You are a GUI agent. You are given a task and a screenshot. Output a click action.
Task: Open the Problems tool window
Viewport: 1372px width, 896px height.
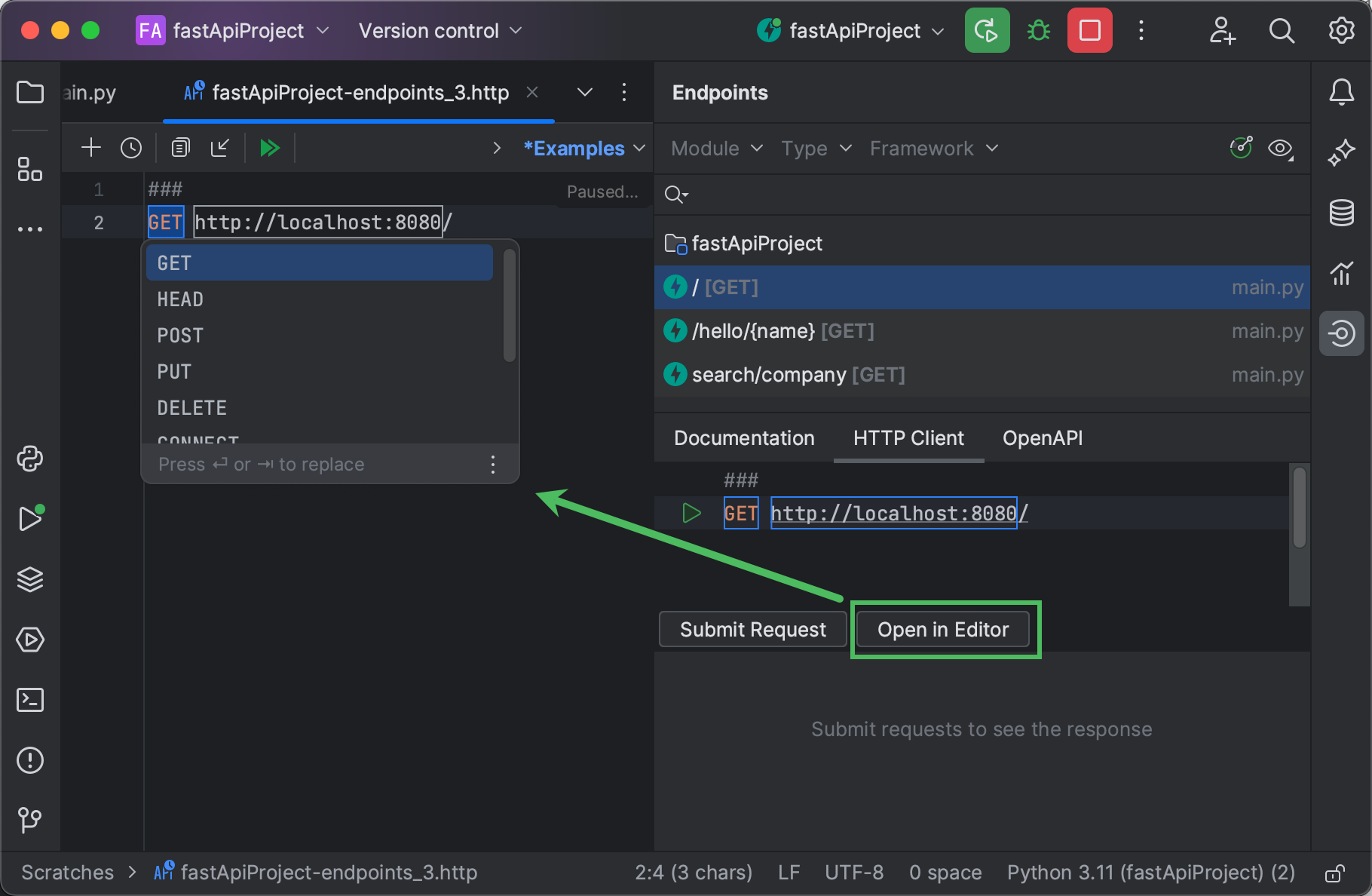pos(30,760)
